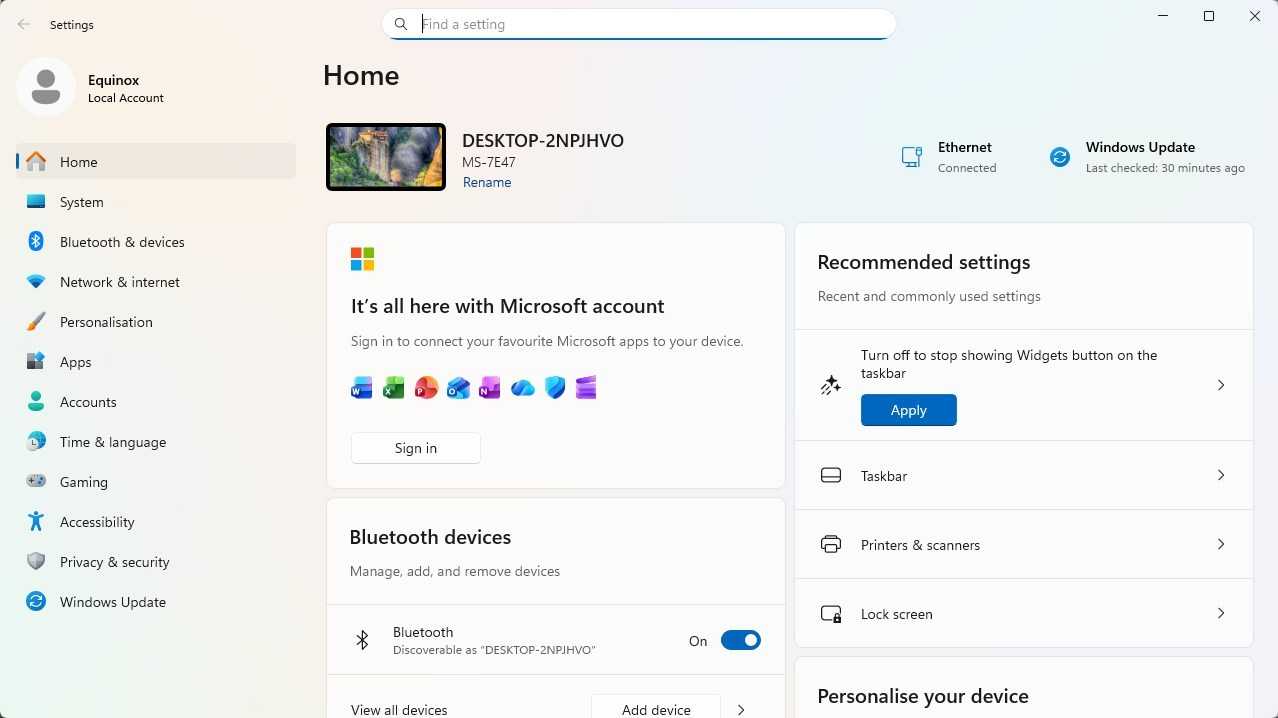Go back with the back arrow

[x=24, y=24]
